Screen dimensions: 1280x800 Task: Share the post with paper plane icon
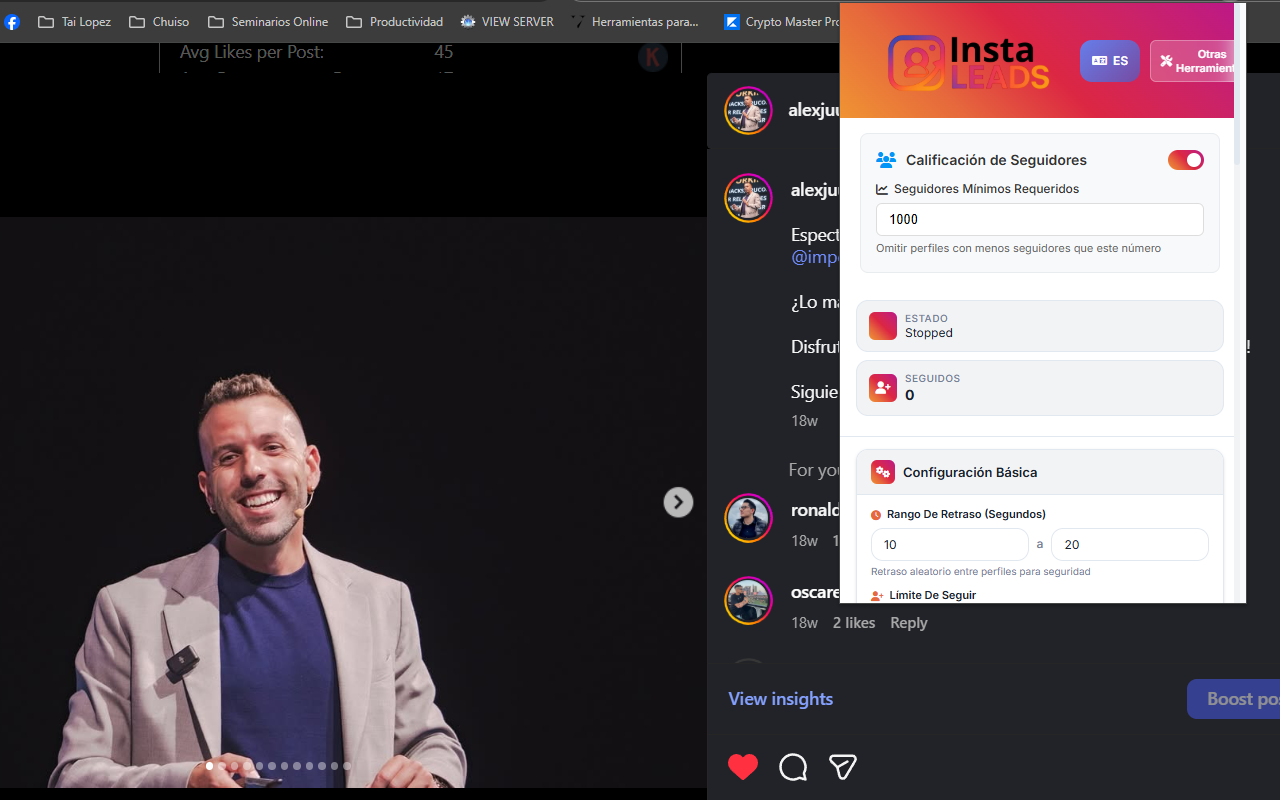(x=843, y=767)
